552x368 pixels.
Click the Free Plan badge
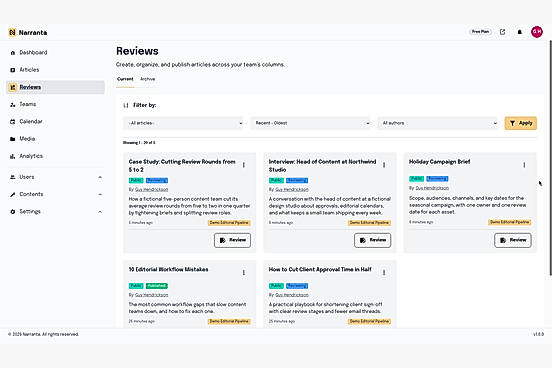(x=481, y=32)
